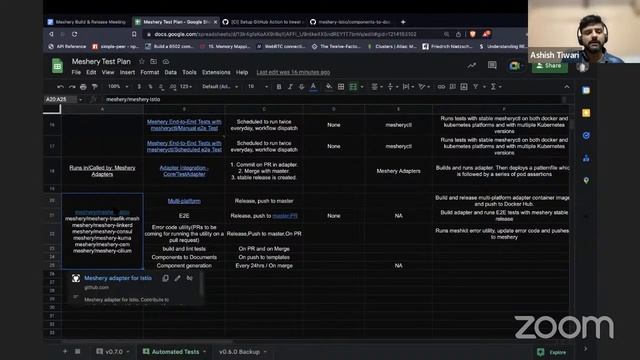Viewport: 640px width, 360px height.
Task: Star the Meshery Test Plan document
Action: pyautogui.click(x=142, y=61)
